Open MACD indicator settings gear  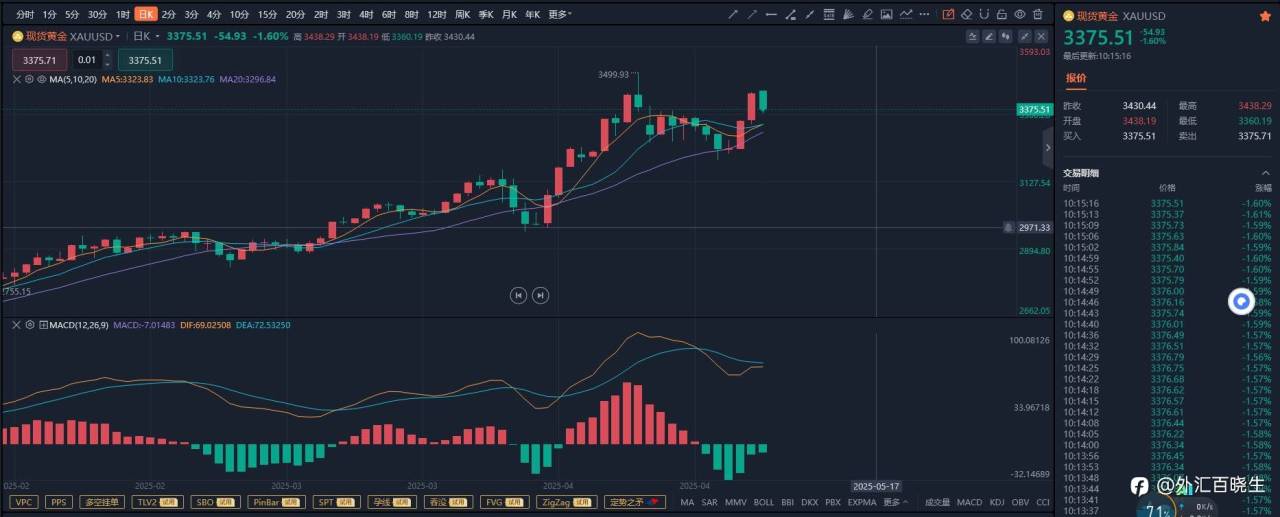(x=30, y=325)
